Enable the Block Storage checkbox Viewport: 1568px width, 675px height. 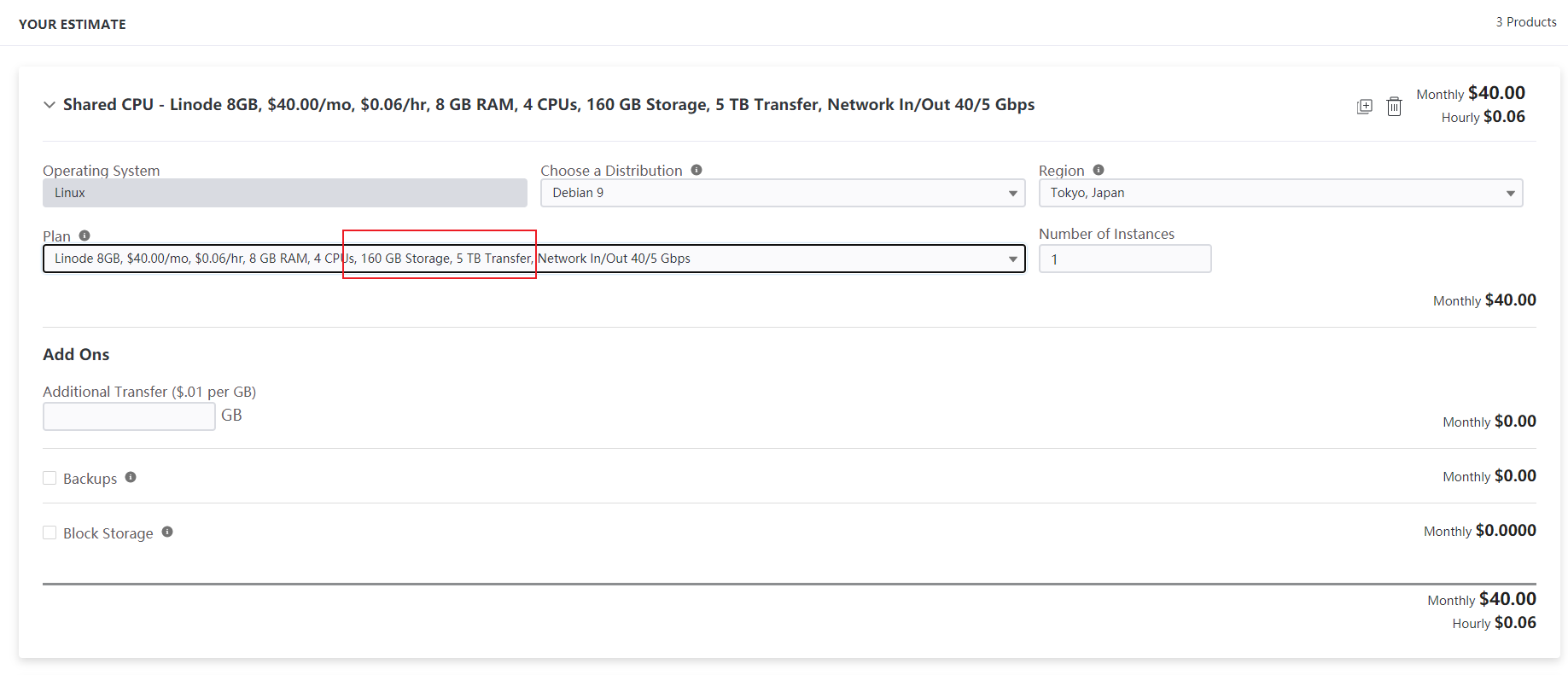[x=50, y=532]
